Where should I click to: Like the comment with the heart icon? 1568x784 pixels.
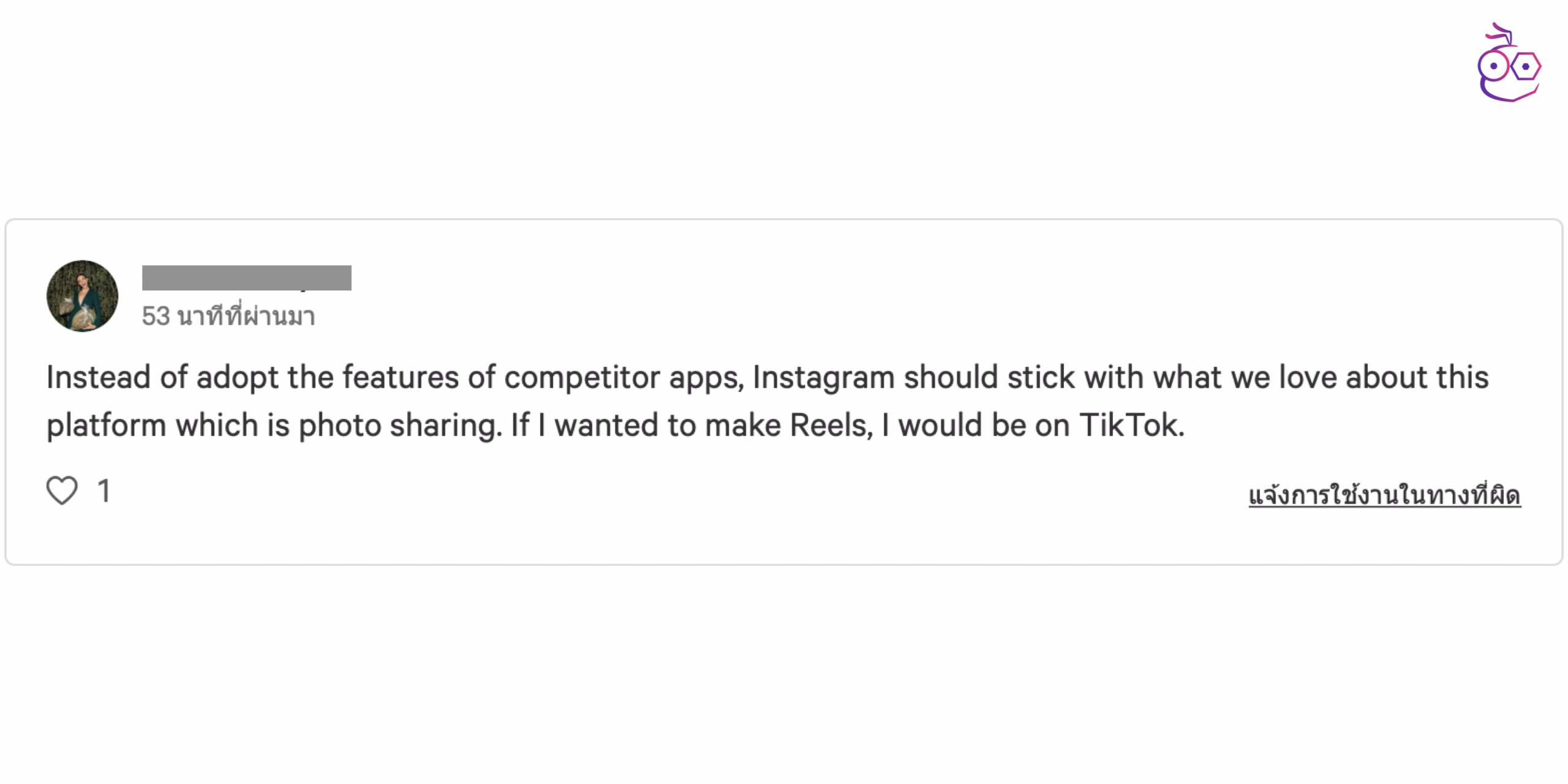62,491
